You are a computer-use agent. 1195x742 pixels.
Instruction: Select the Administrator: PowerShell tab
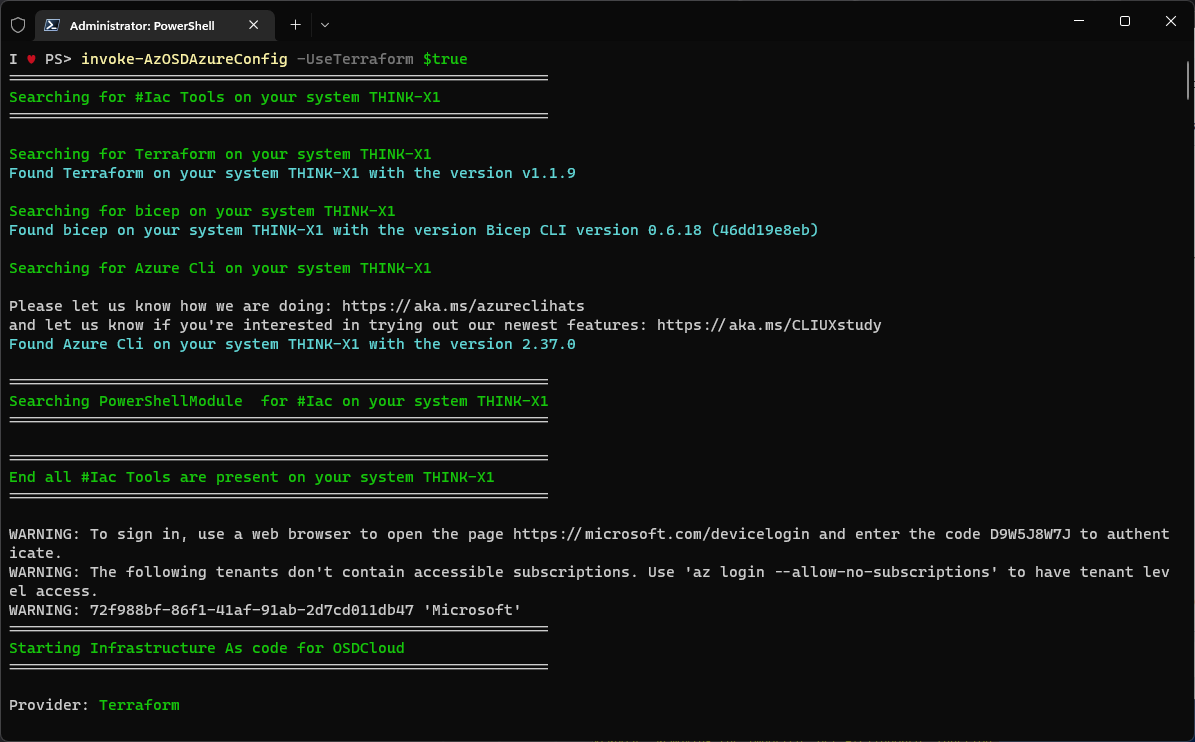tap(155, 25)
